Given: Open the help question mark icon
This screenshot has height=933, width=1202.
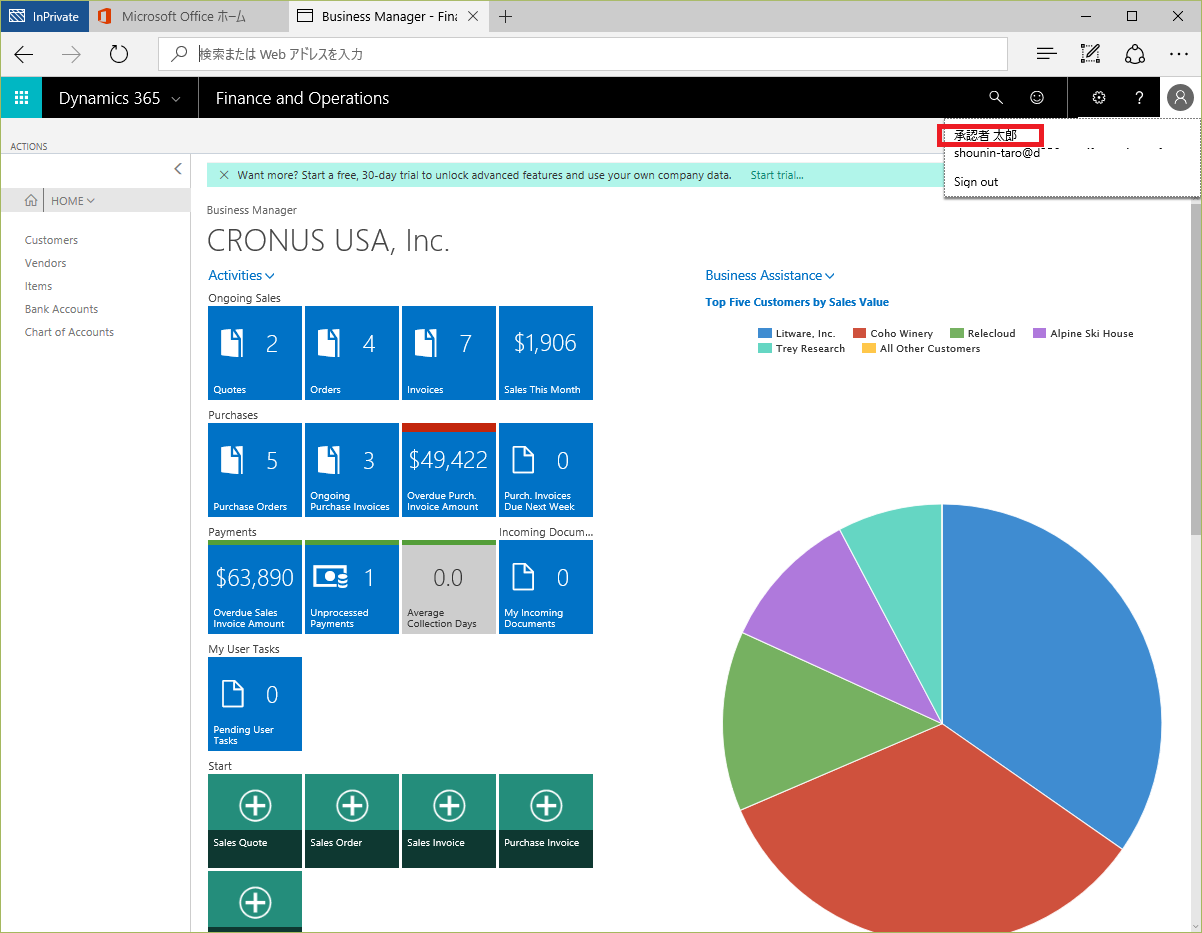Looking at the screenshot, I should pyautogui.click(x=1139, y=98).
